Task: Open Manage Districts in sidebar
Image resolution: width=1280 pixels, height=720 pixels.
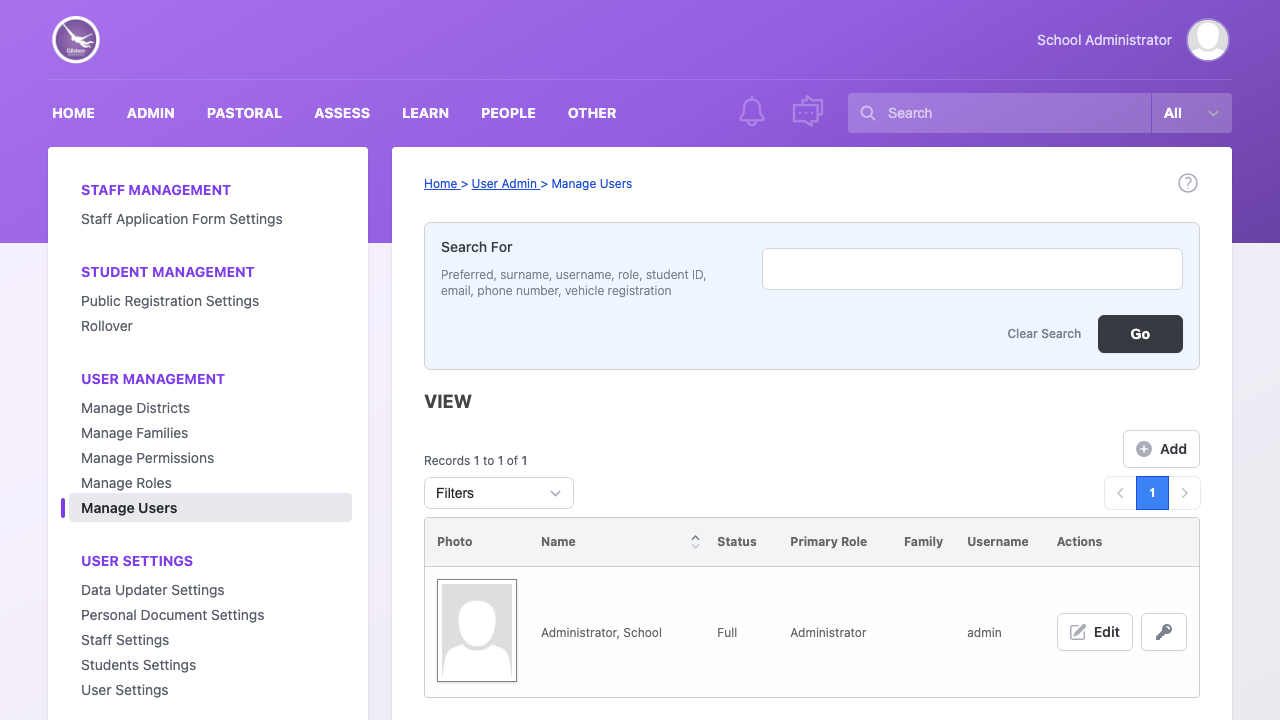Action: point(135,408)
